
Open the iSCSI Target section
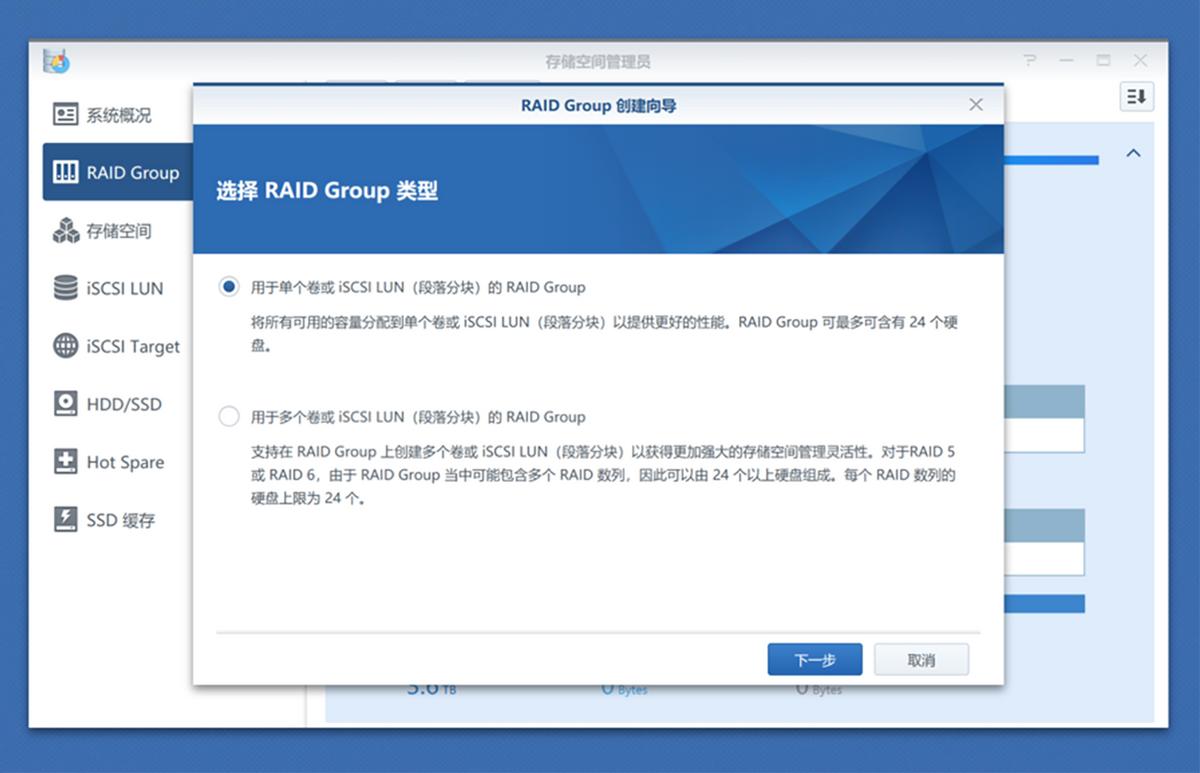[x=113, y=346]
